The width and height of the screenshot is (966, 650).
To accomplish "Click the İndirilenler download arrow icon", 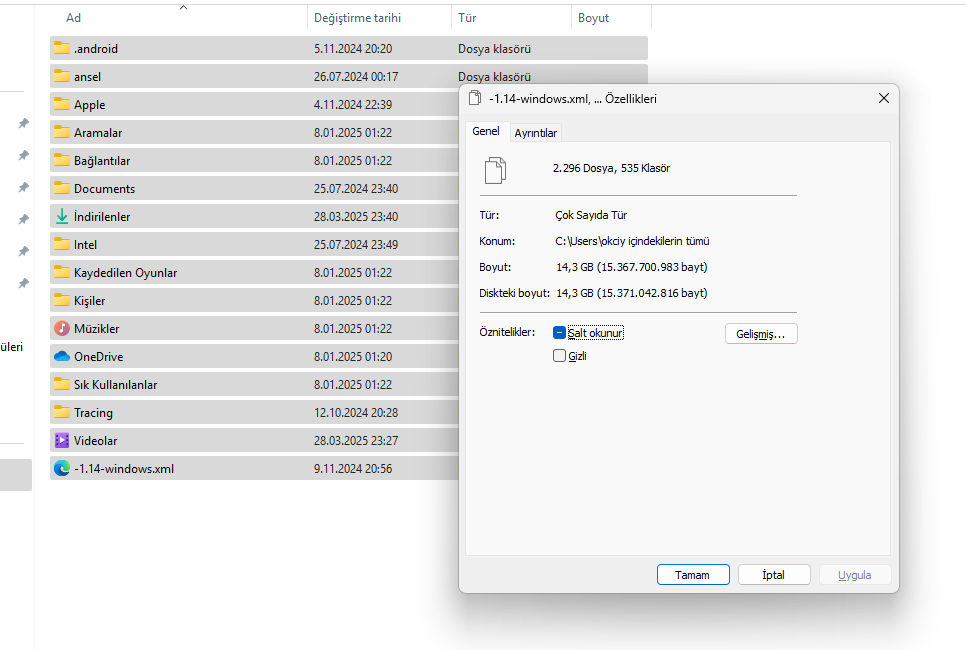I will point(62,216).
